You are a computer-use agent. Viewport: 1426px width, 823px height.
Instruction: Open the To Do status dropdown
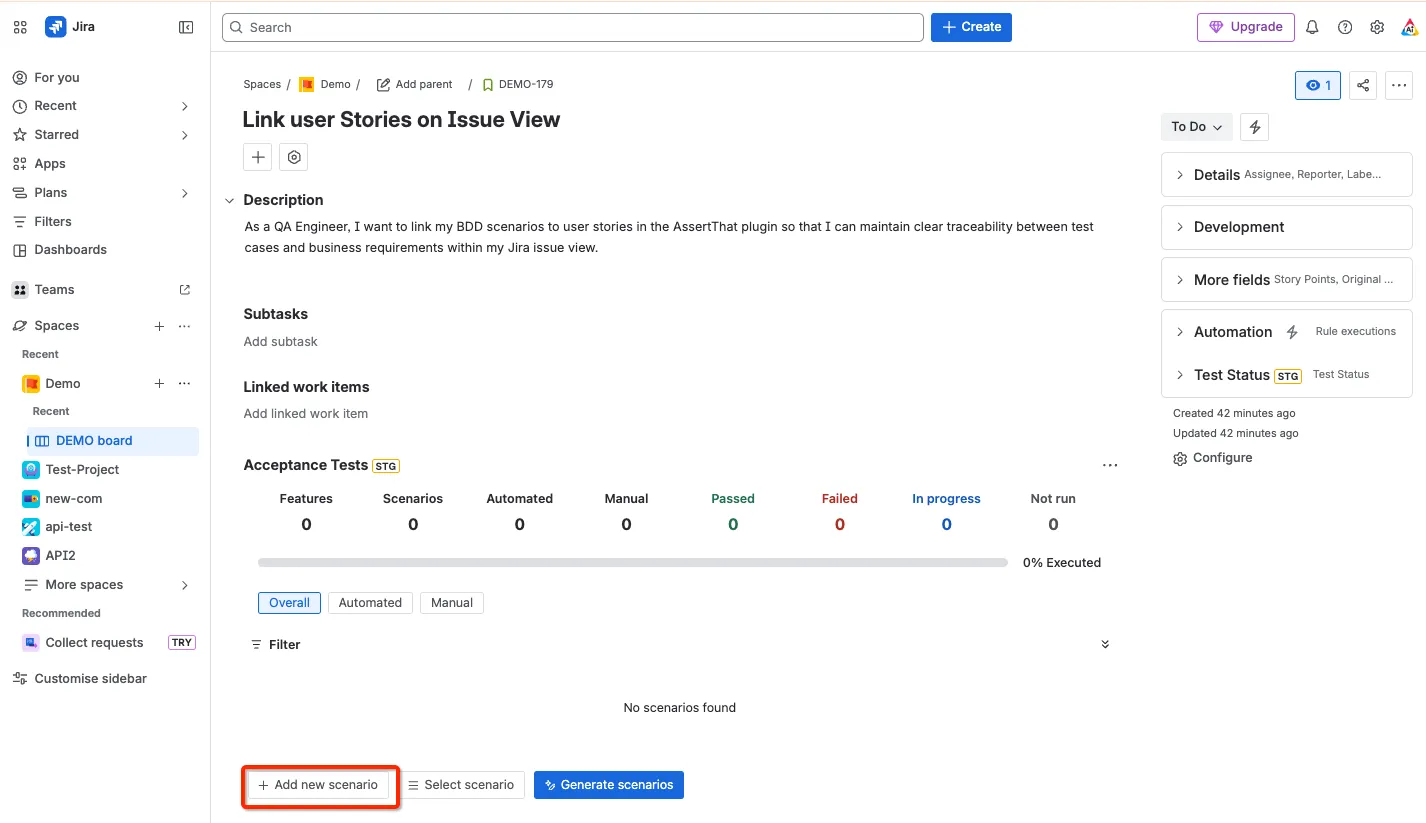1196,127
